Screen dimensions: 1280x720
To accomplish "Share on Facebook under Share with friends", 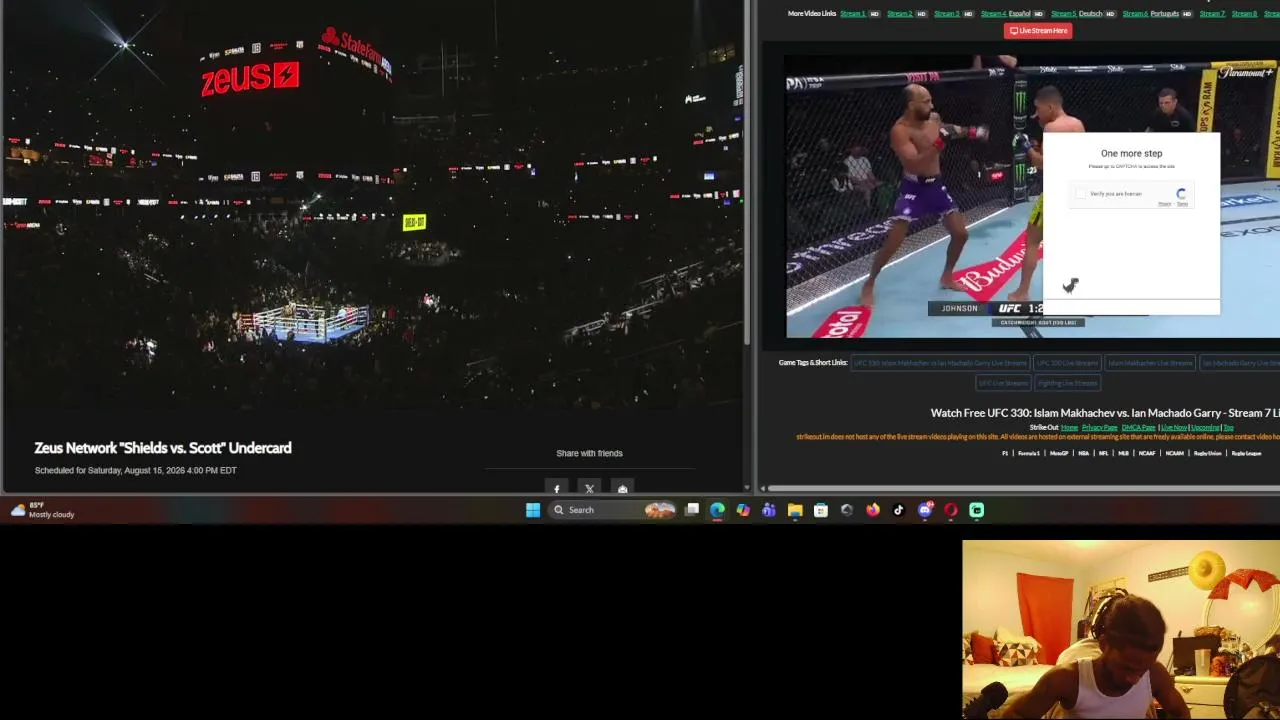I will 557,488.
